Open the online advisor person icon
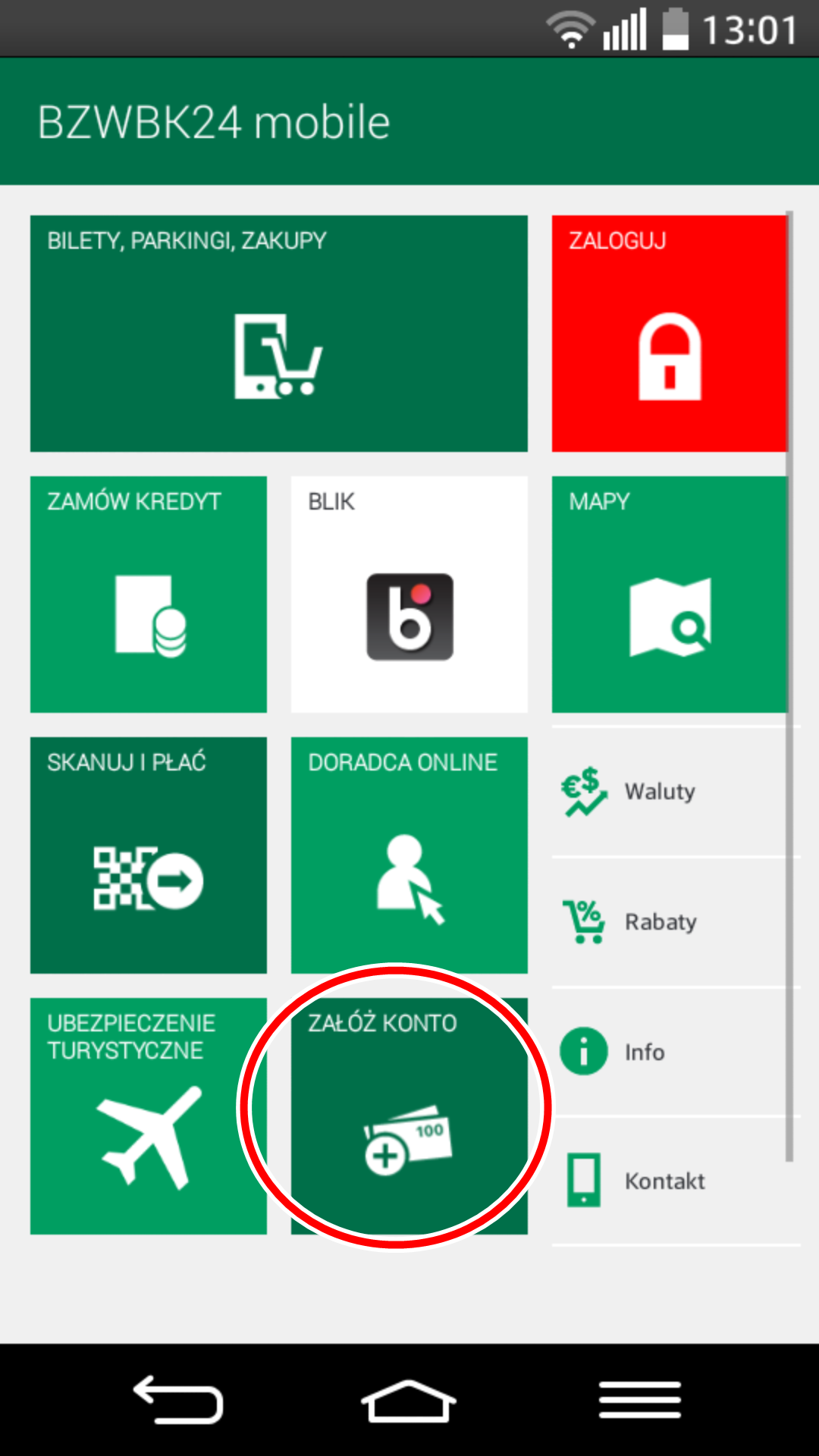819x1456 pixels. 409,878
